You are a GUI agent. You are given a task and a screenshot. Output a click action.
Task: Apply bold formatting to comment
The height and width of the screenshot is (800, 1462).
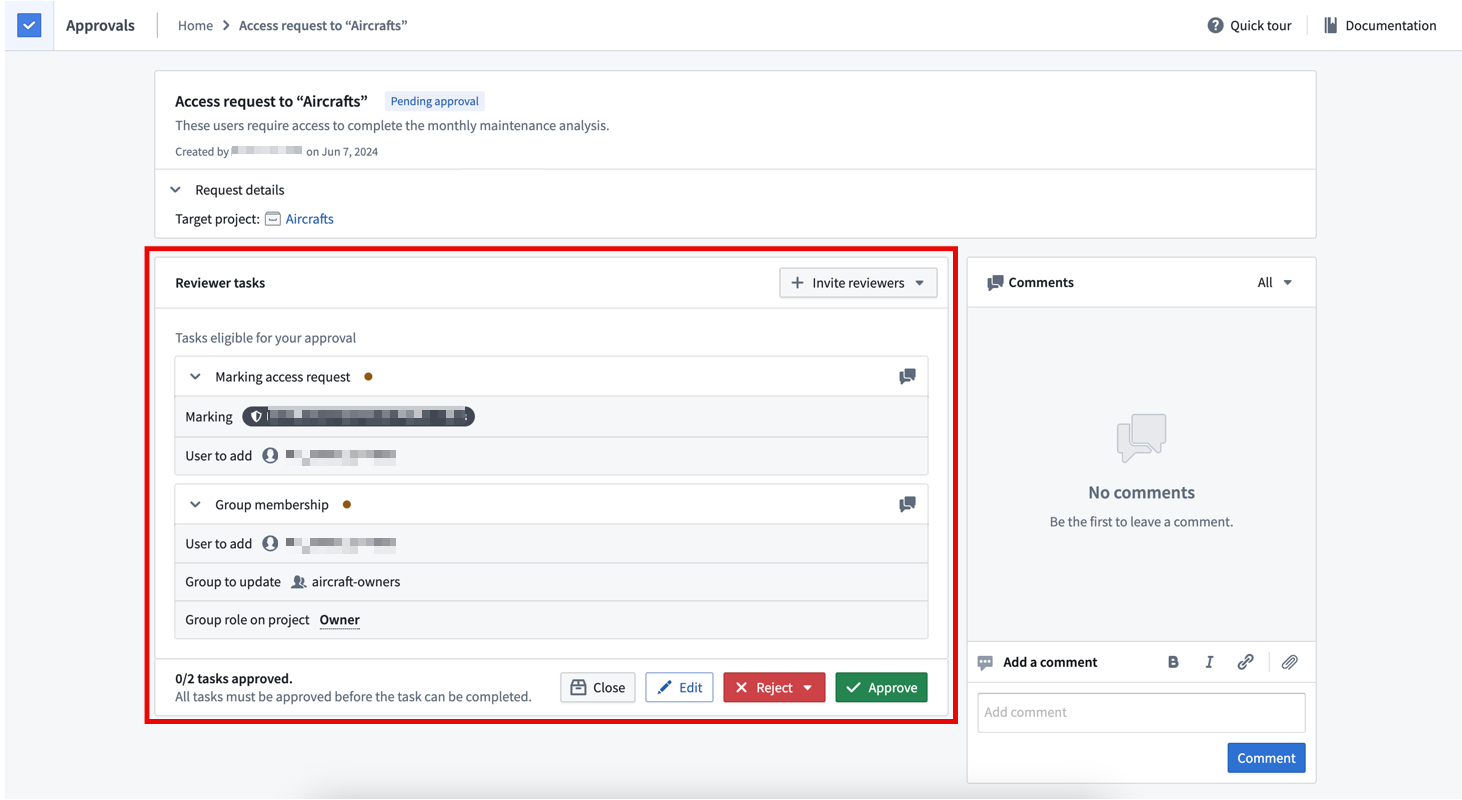click(1173, 662)
